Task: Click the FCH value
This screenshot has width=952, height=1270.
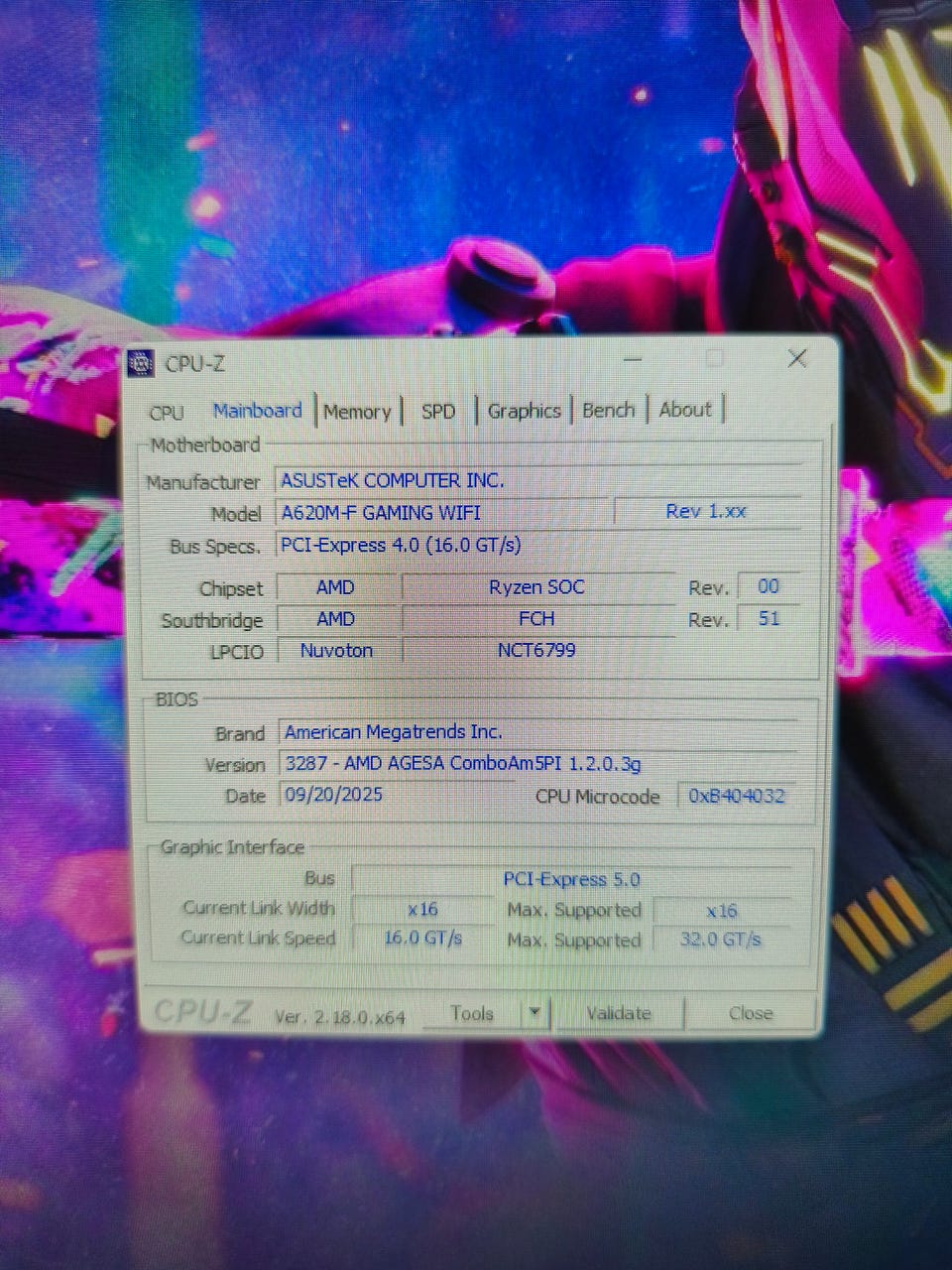Action: click(537, 618)
